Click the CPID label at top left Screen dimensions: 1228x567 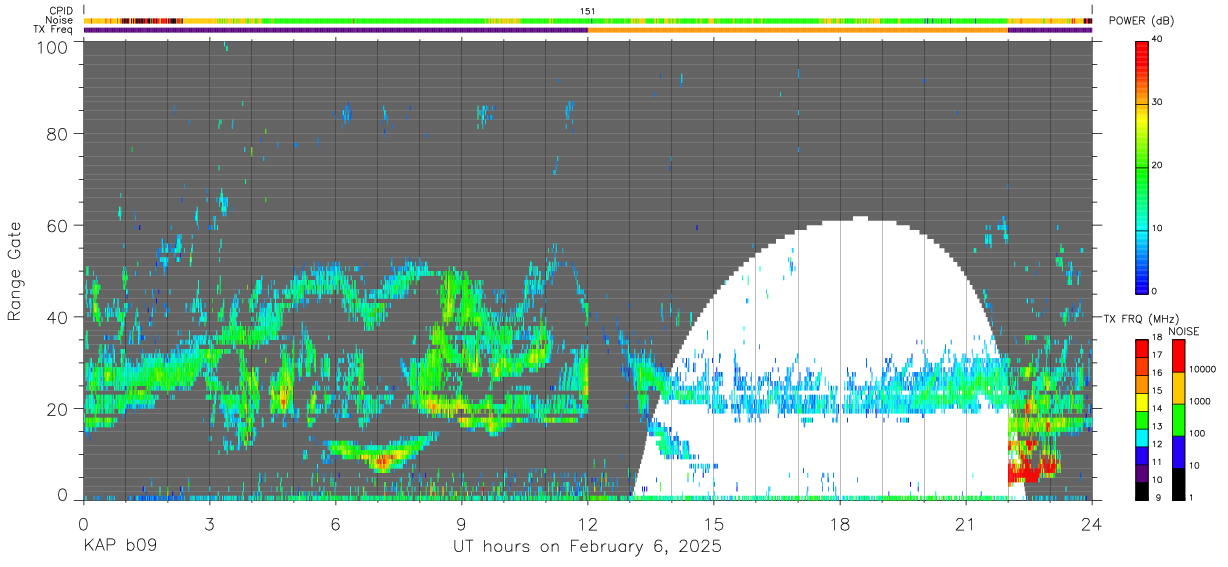point(60,11)
